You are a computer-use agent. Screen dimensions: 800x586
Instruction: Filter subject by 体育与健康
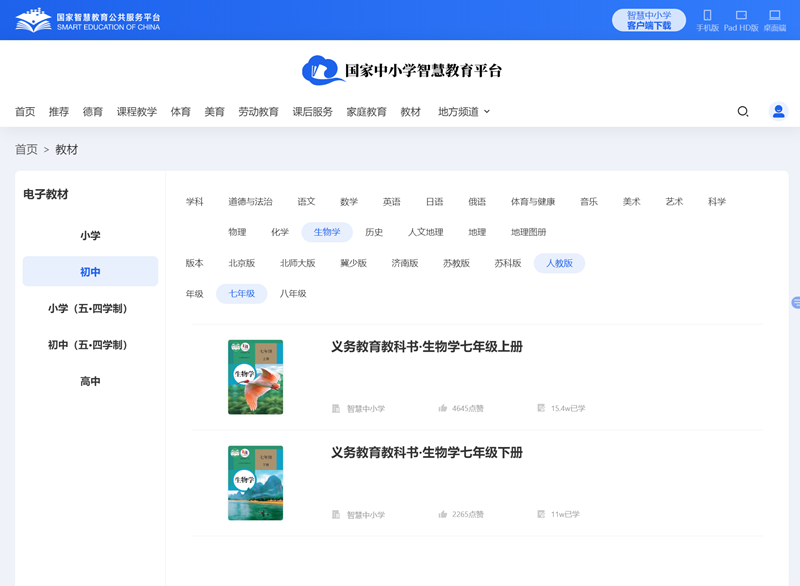tap(533, 201)
